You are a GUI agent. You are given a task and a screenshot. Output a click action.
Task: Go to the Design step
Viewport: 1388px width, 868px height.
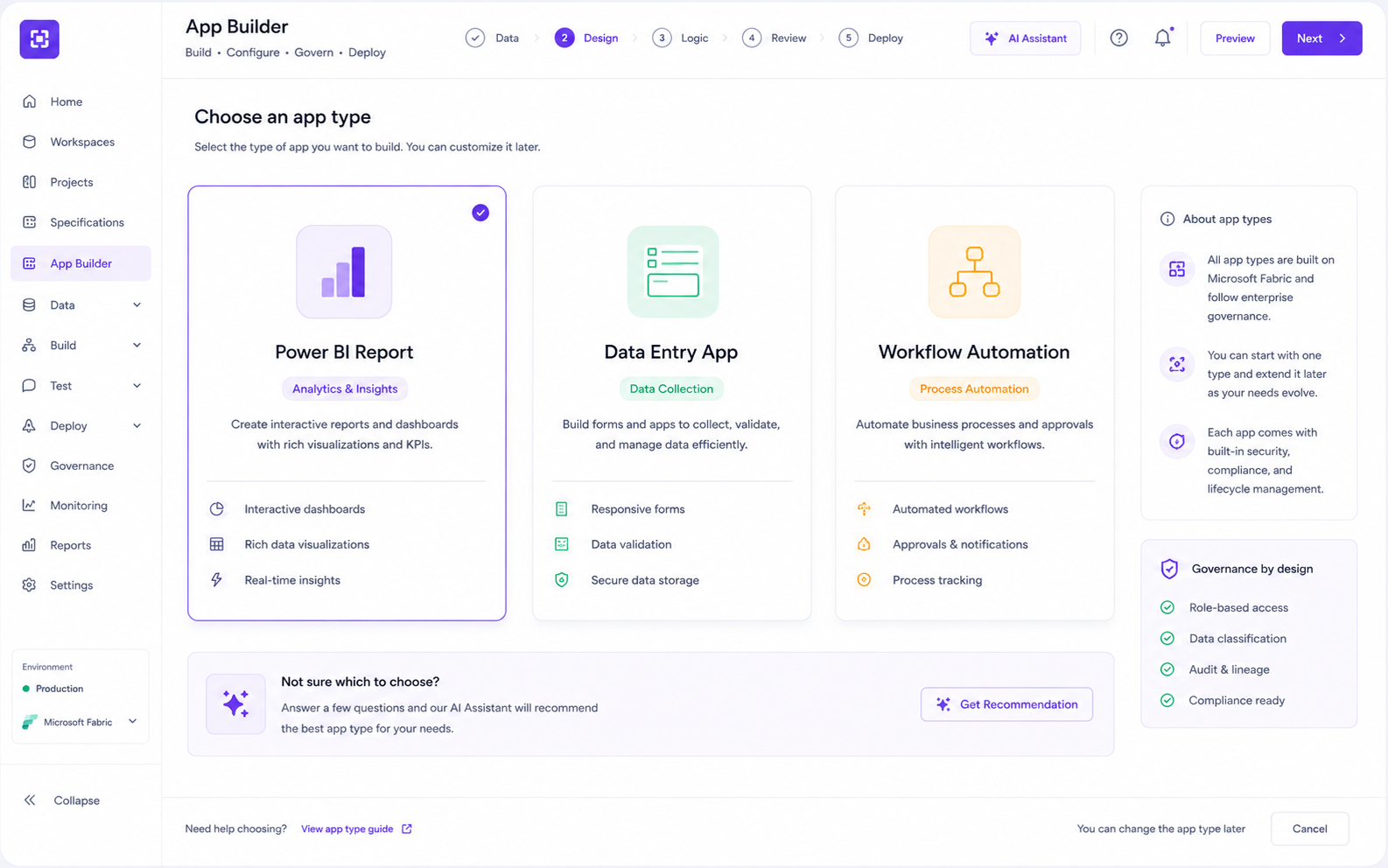coord(587,38)
